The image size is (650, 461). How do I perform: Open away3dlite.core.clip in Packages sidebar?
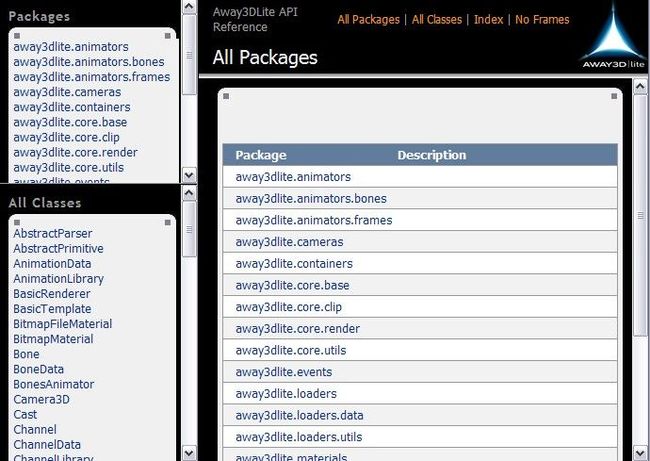click(66, 137)
